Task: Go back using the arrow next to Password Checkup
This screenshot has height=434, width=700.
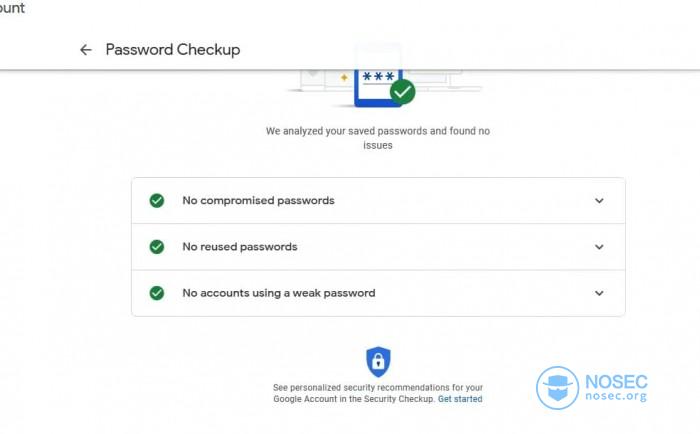Action: click(86, 50)
